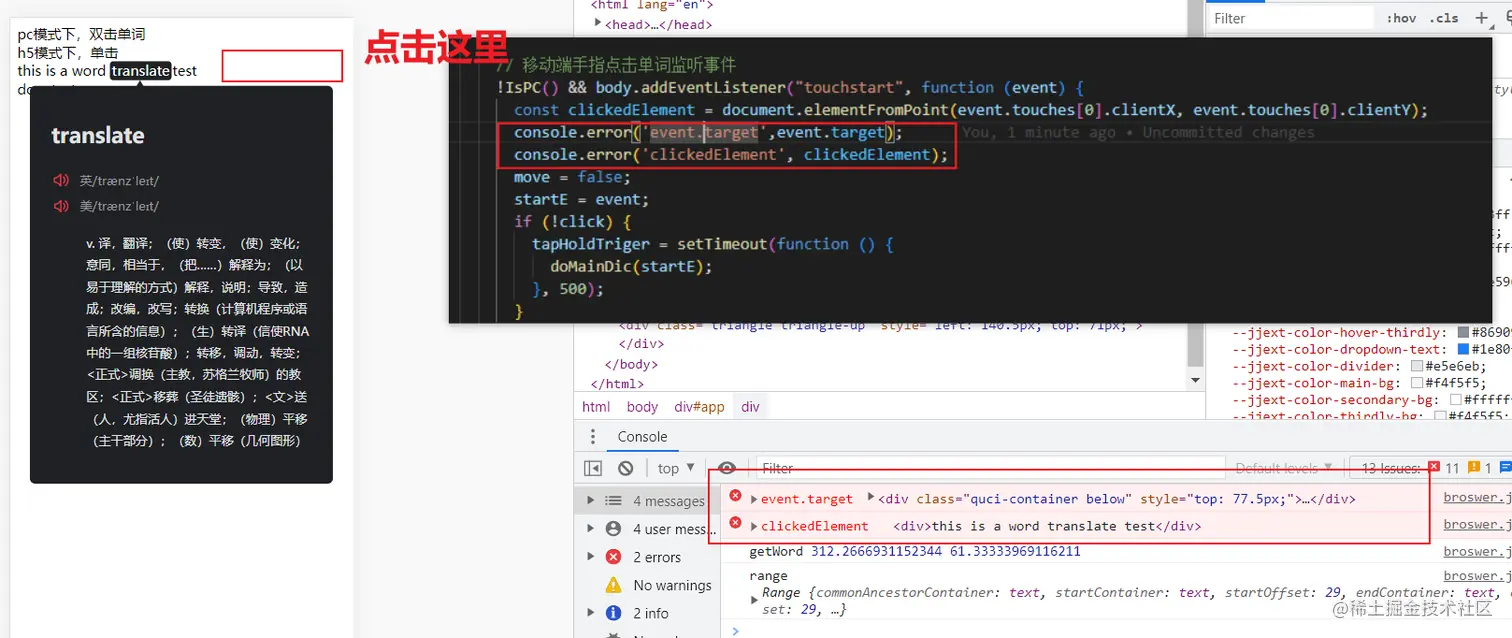Open color swatch for --jjext-color-hover-thirdly
This screenshot has width=1512, height=638.
[x=1463, y=332]
